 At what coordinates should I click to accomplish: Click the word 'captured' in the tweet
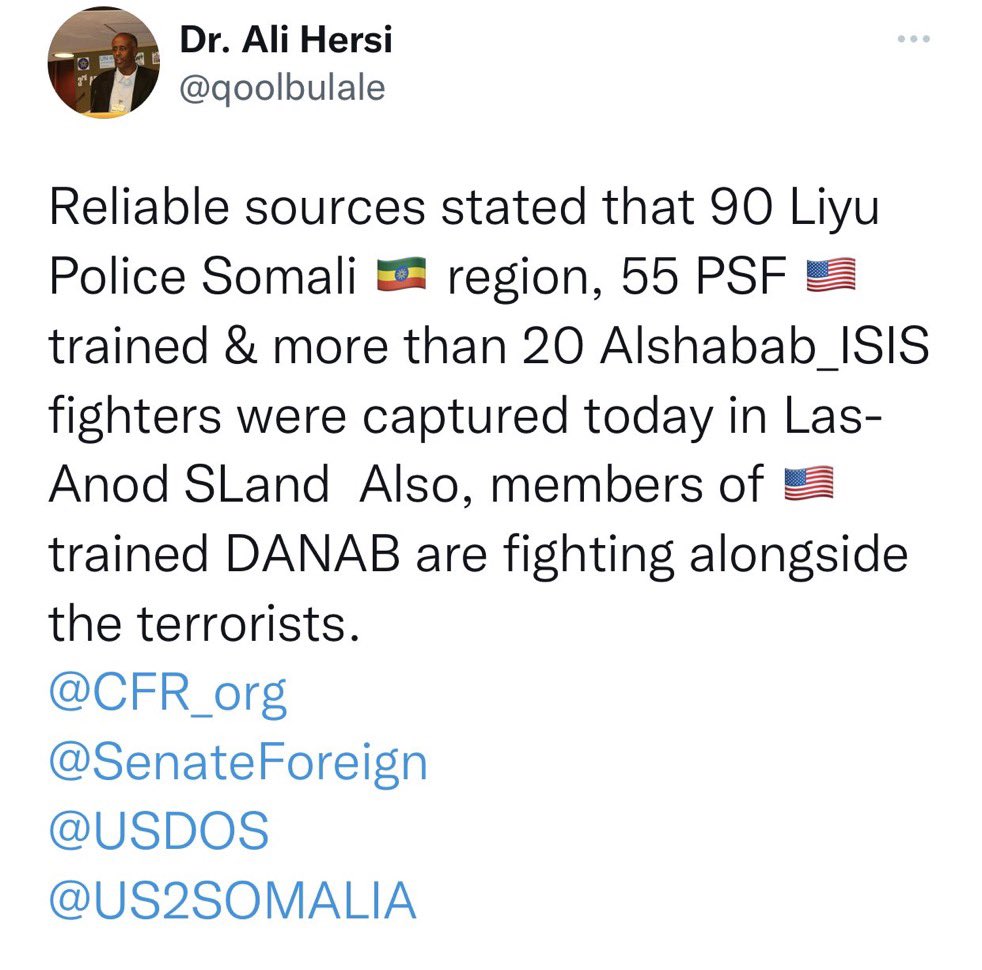click(x=465, y=417)
